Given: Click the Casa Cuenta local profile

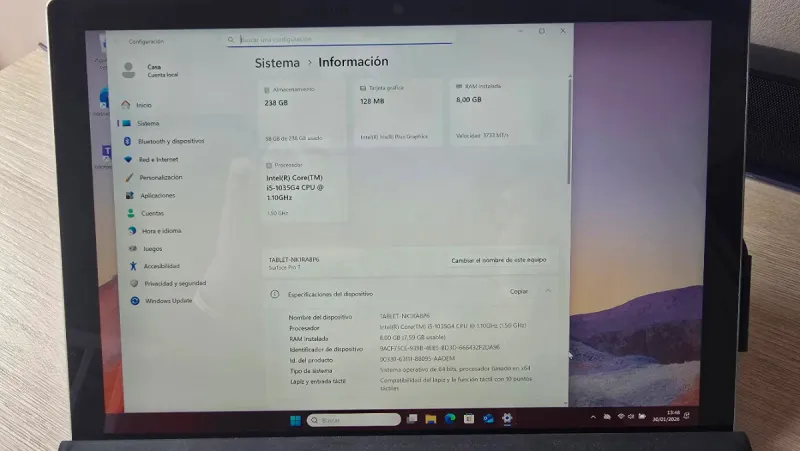Looking at the screenshot, I should point(150,70).
